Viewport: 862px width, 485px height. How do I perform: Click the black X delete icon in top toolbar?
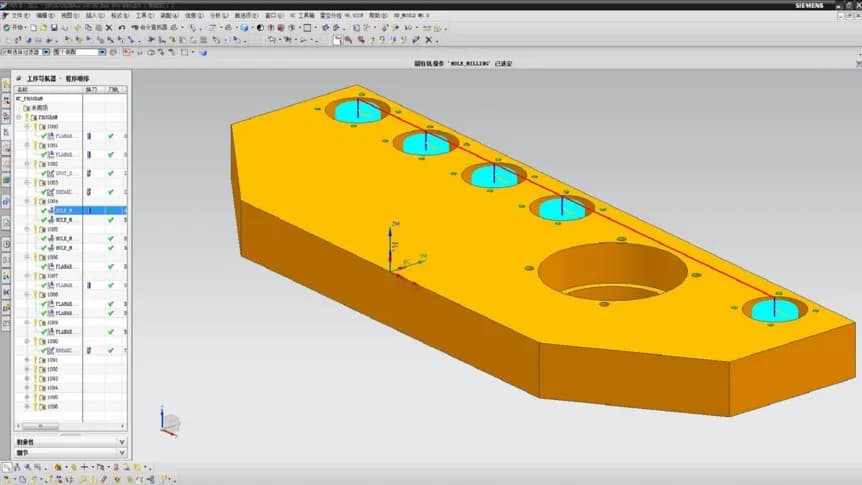point(109,27)
